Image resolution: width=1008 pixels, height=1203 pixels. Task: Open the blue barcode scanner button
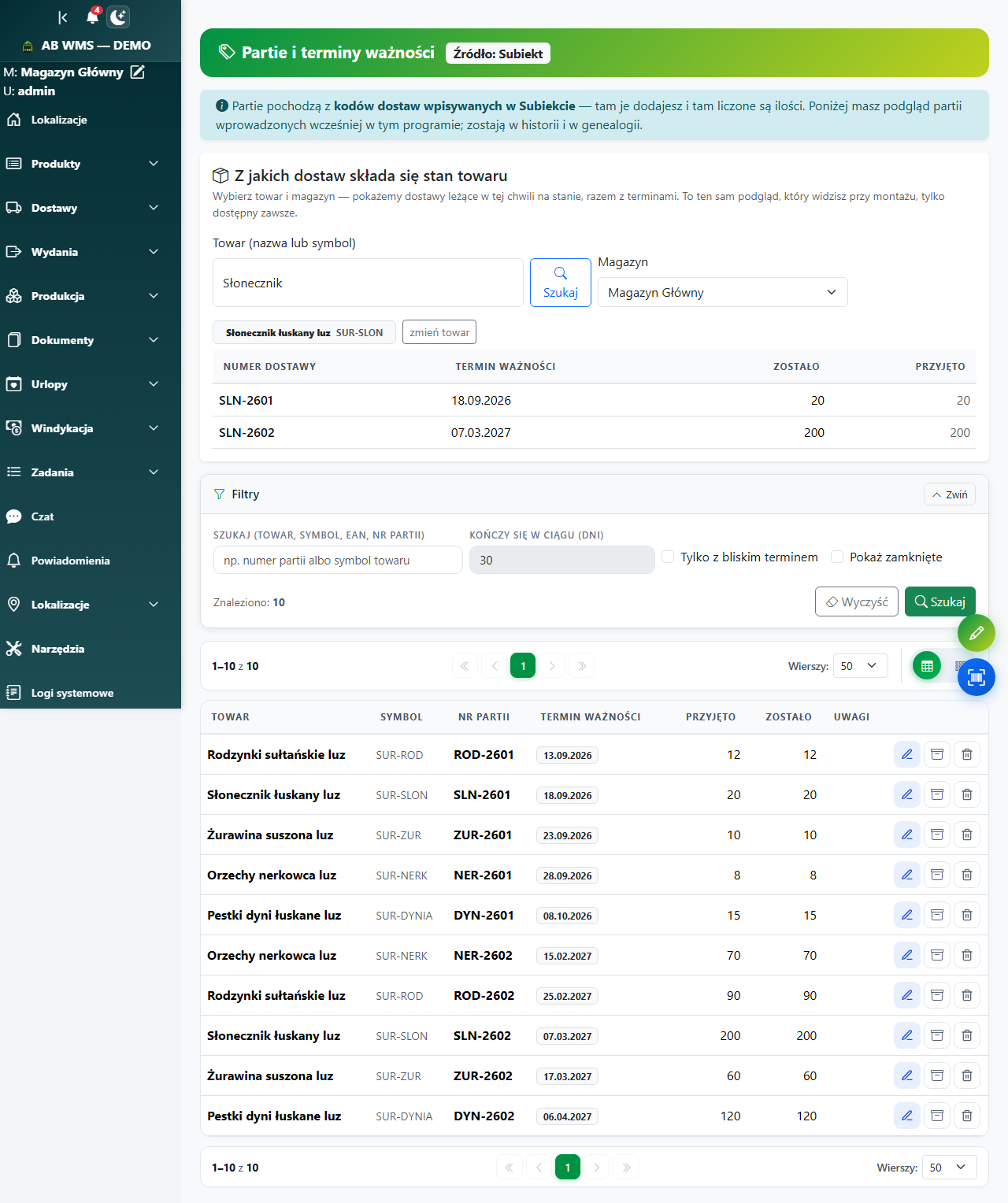coord(976,677)
